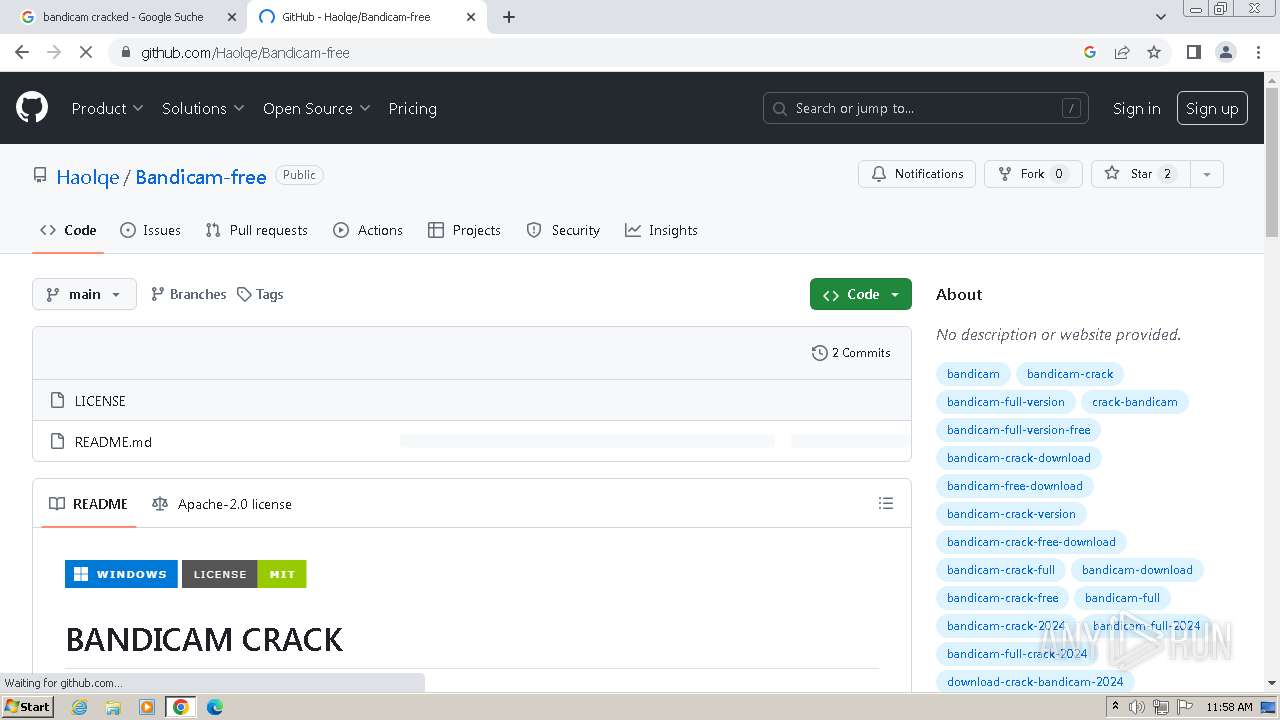Click the Notifications button

pyautogui.click(x=917, y=174)
